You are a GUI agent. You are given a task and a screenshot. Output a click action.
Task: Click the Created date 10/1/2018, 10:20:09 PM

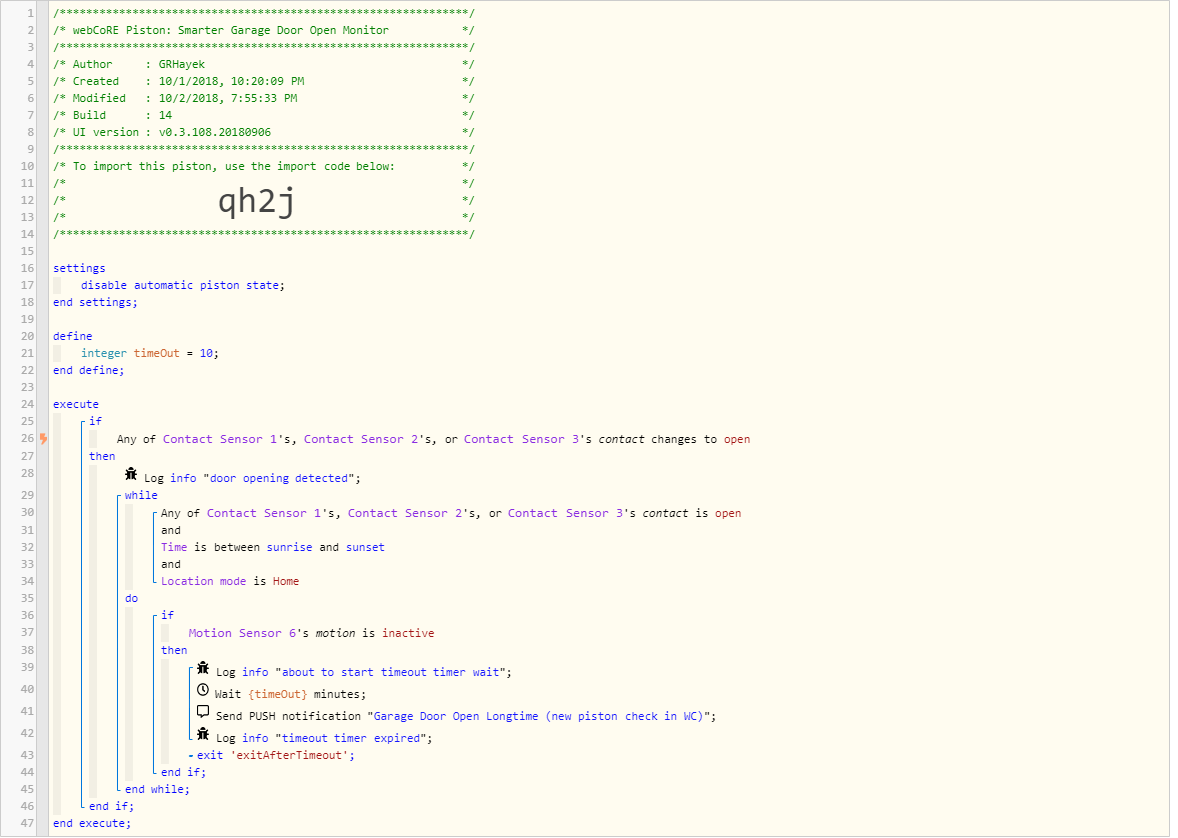[x=231, y=81]
